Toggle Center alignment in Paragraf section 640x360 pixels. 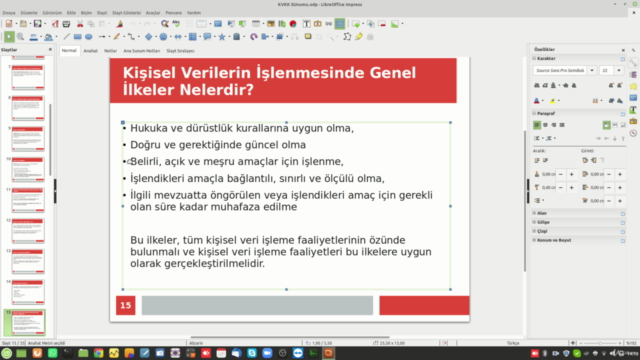pyautogui.click(x=545, y=125)
